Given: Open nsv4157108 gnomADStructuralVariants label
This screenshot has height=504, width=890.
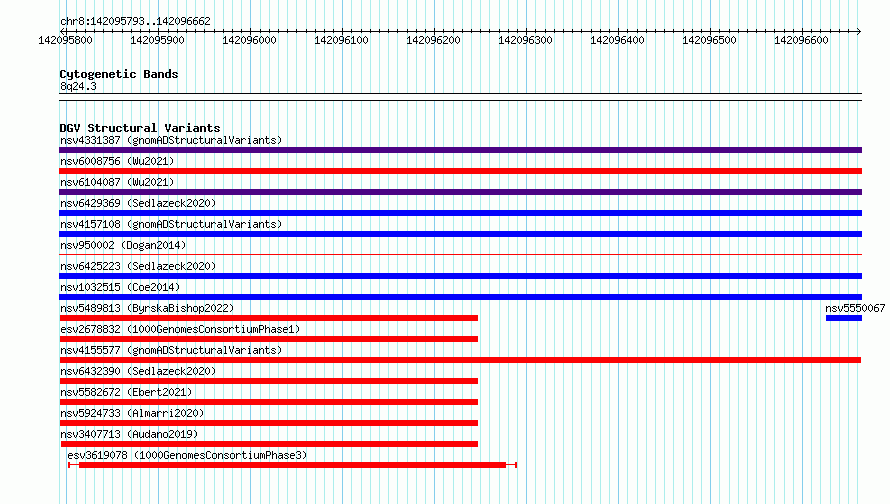Looking at the screenshot, I should (171, 224).
